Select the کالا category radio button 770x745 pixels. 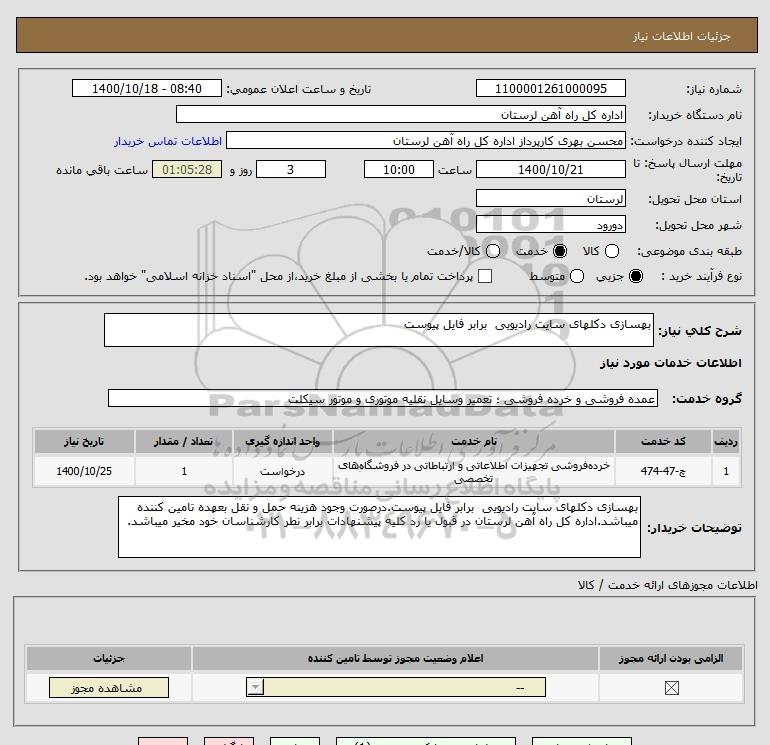click(611, 251)
